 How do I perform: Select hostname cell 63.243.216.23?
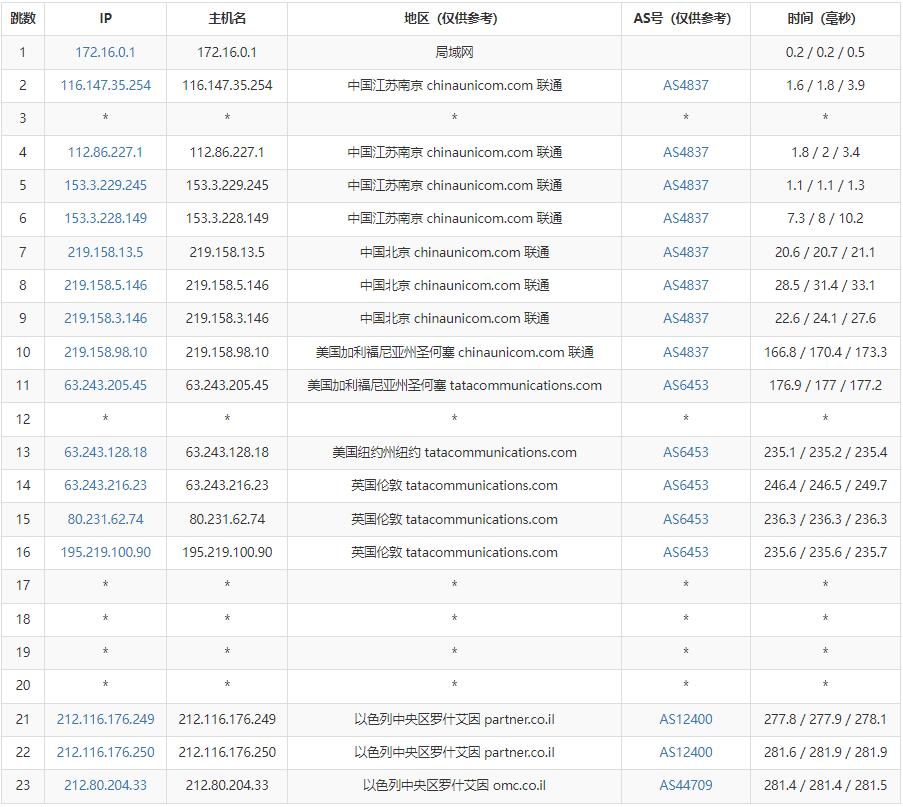[x=227, y=485]
